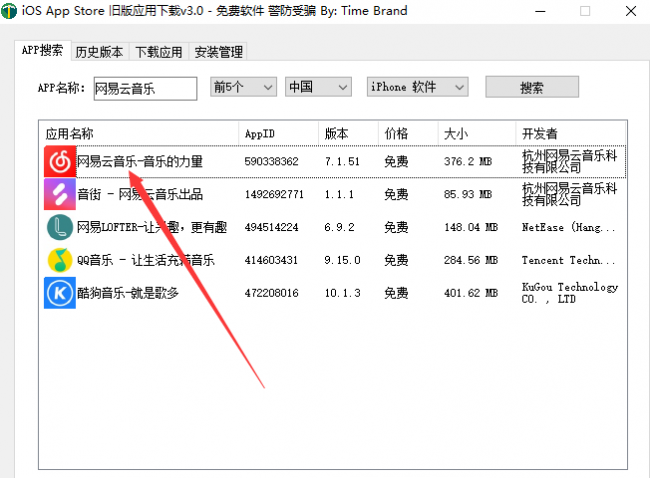Screen dimensions: 650x478
Task: Select row QQ音乐 - 让生活充满音乐
Action: (x=335, y=260)
